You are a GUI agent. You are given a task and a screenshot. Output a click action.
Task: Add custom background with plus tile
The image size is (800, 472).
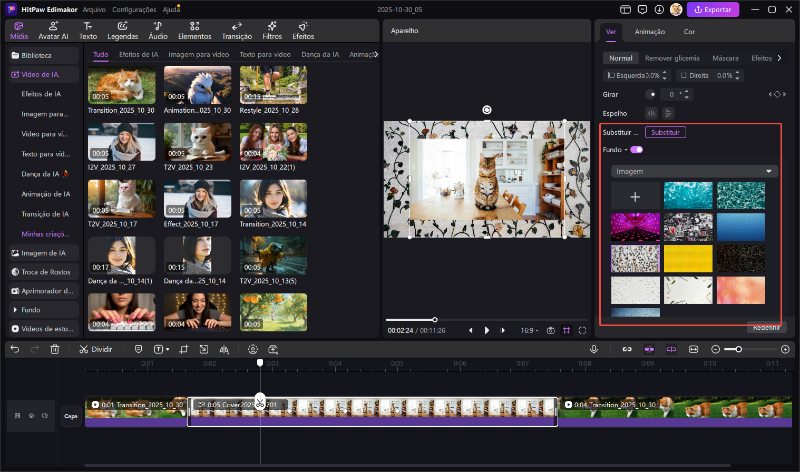(x=635, y=196)
